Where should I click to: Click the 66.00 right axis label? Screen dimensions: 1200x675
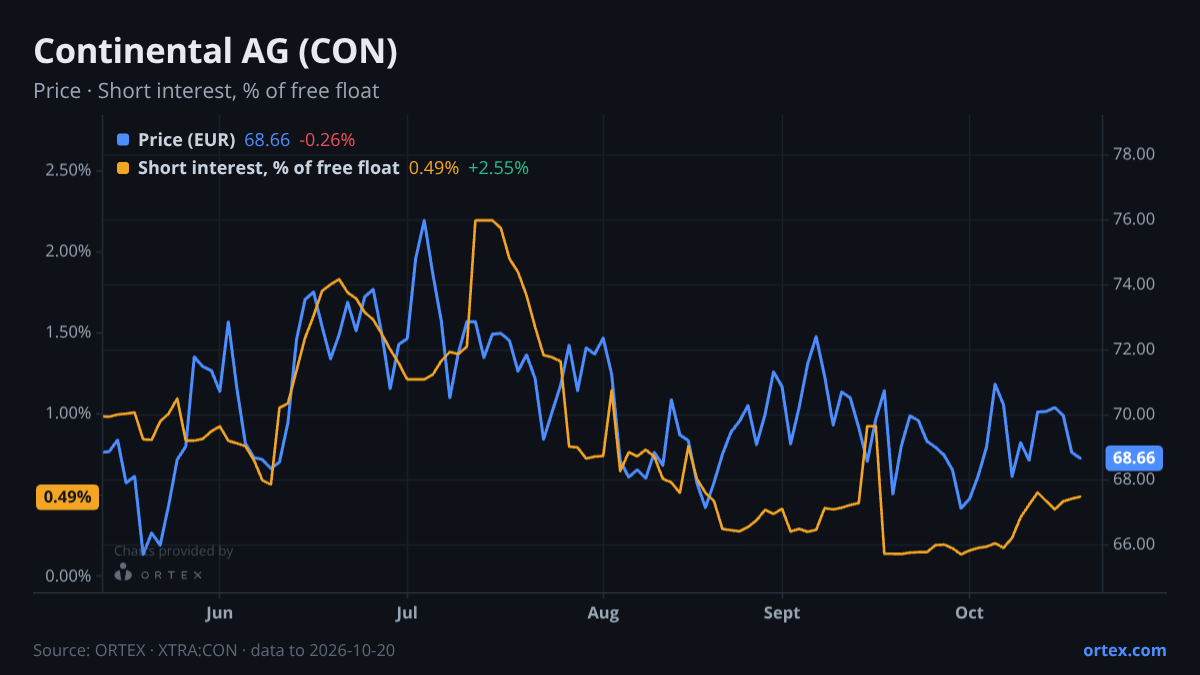click(1133, 544)
